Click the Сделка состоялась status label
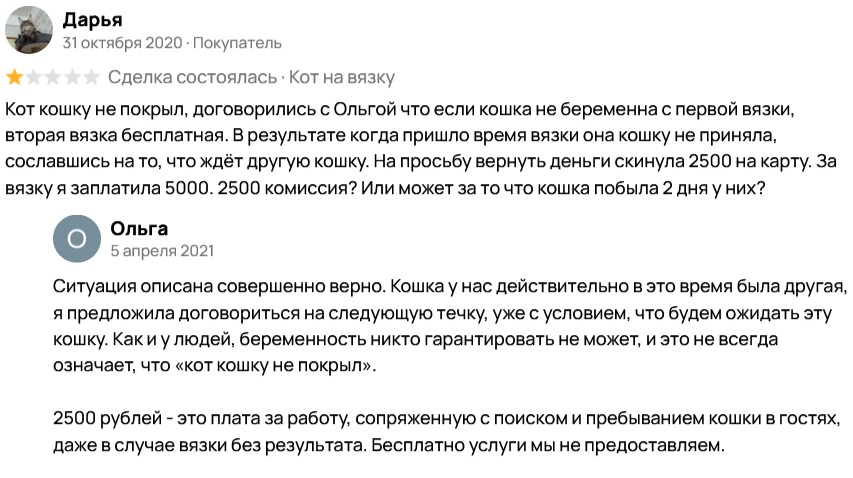 pos(193,77)
